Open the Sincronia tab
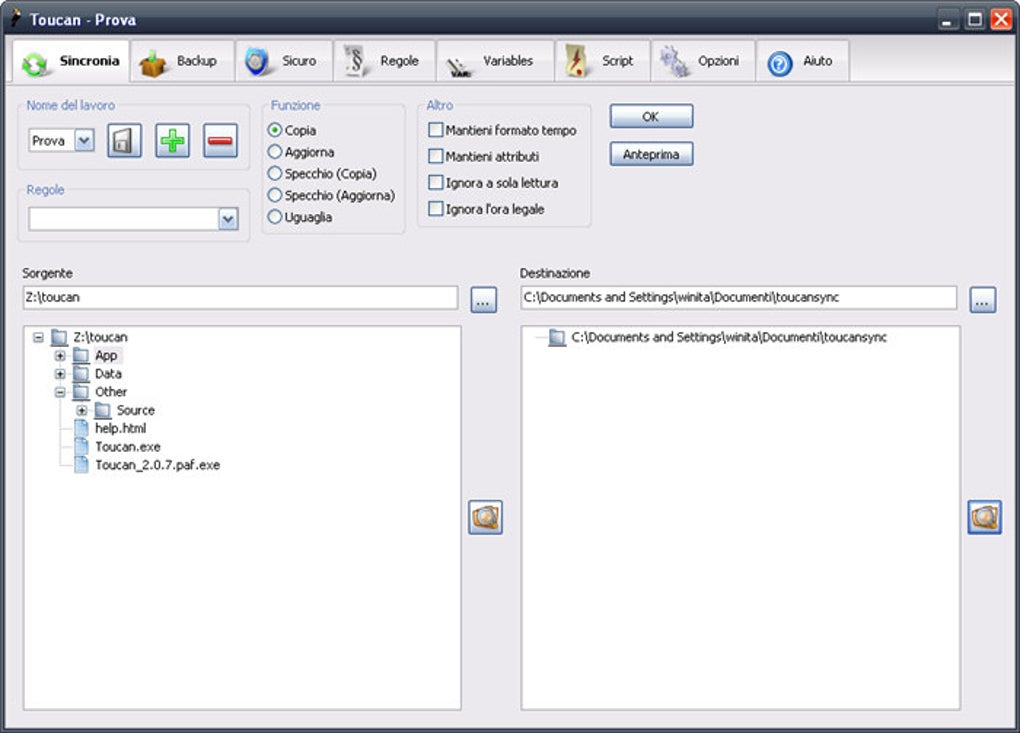Screen dimensions: 1020x733 [70, 61]
